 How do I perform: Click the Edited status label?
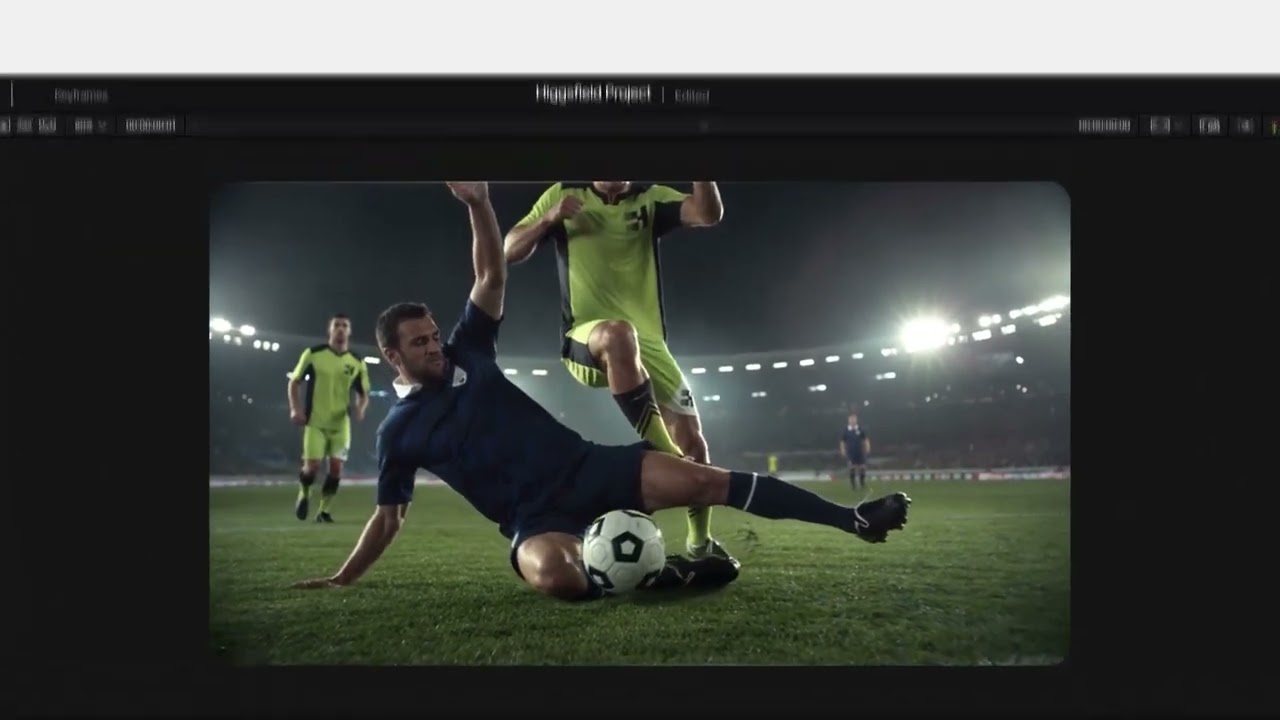click(x=691, y=96)
